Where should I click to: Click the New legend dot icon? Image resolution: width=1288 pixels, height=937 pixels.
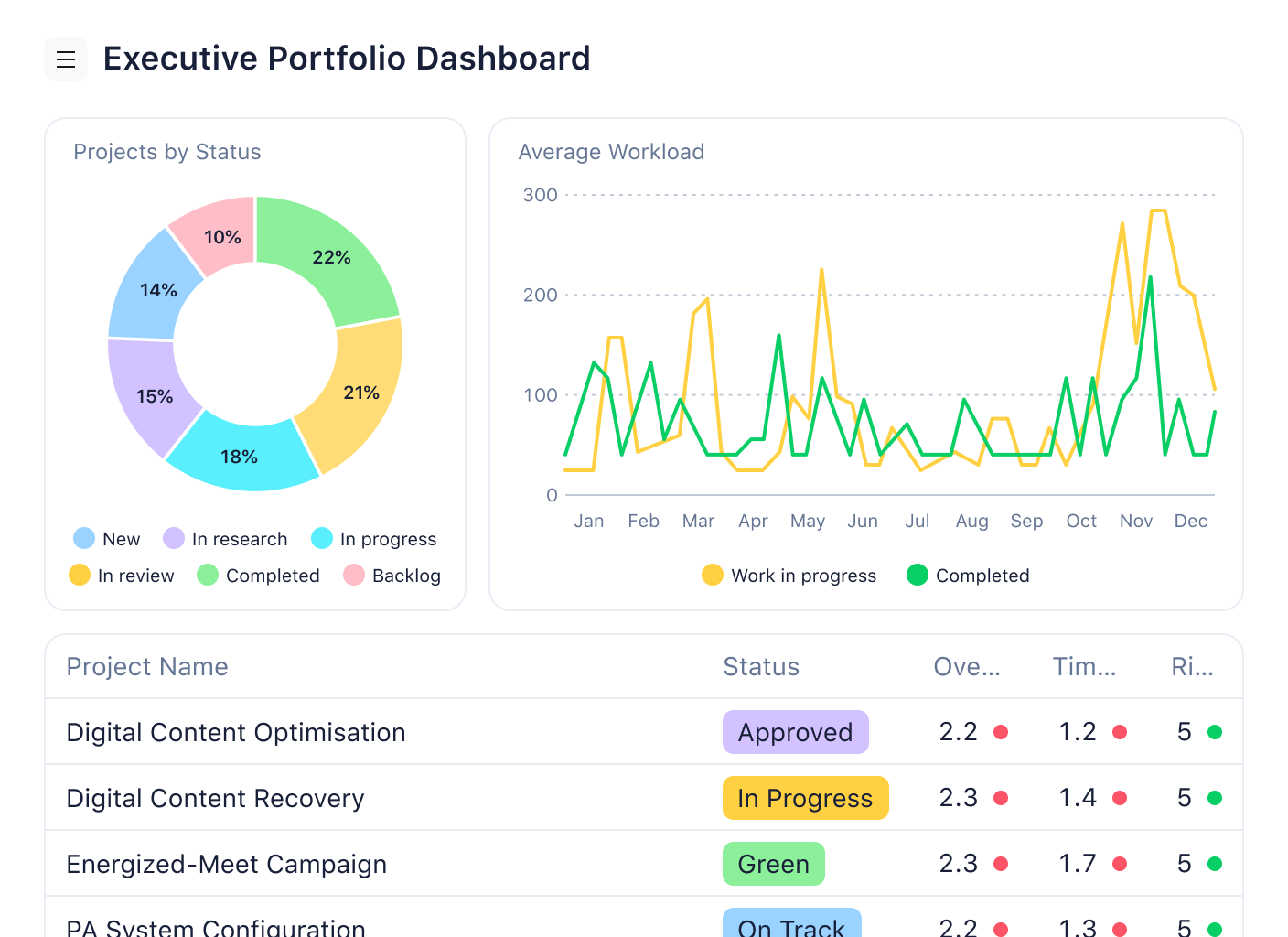pyautogui.click(x=84, y=539)
